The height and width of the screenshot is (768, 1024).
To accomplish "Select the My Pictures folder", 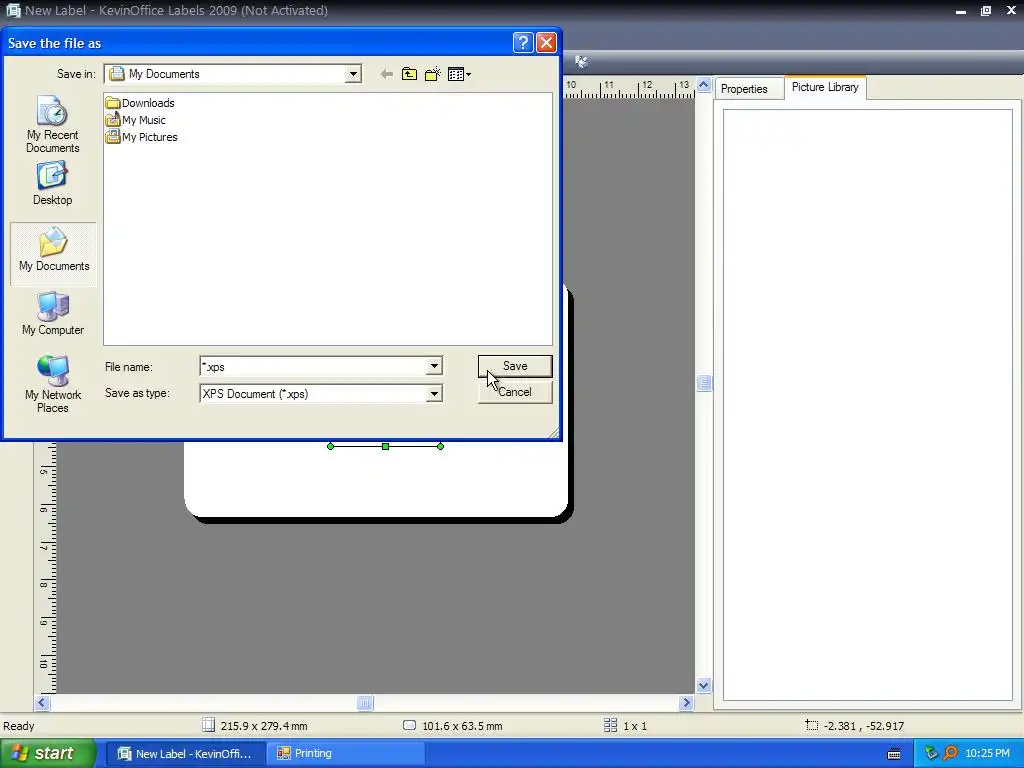I will (142, 137).
